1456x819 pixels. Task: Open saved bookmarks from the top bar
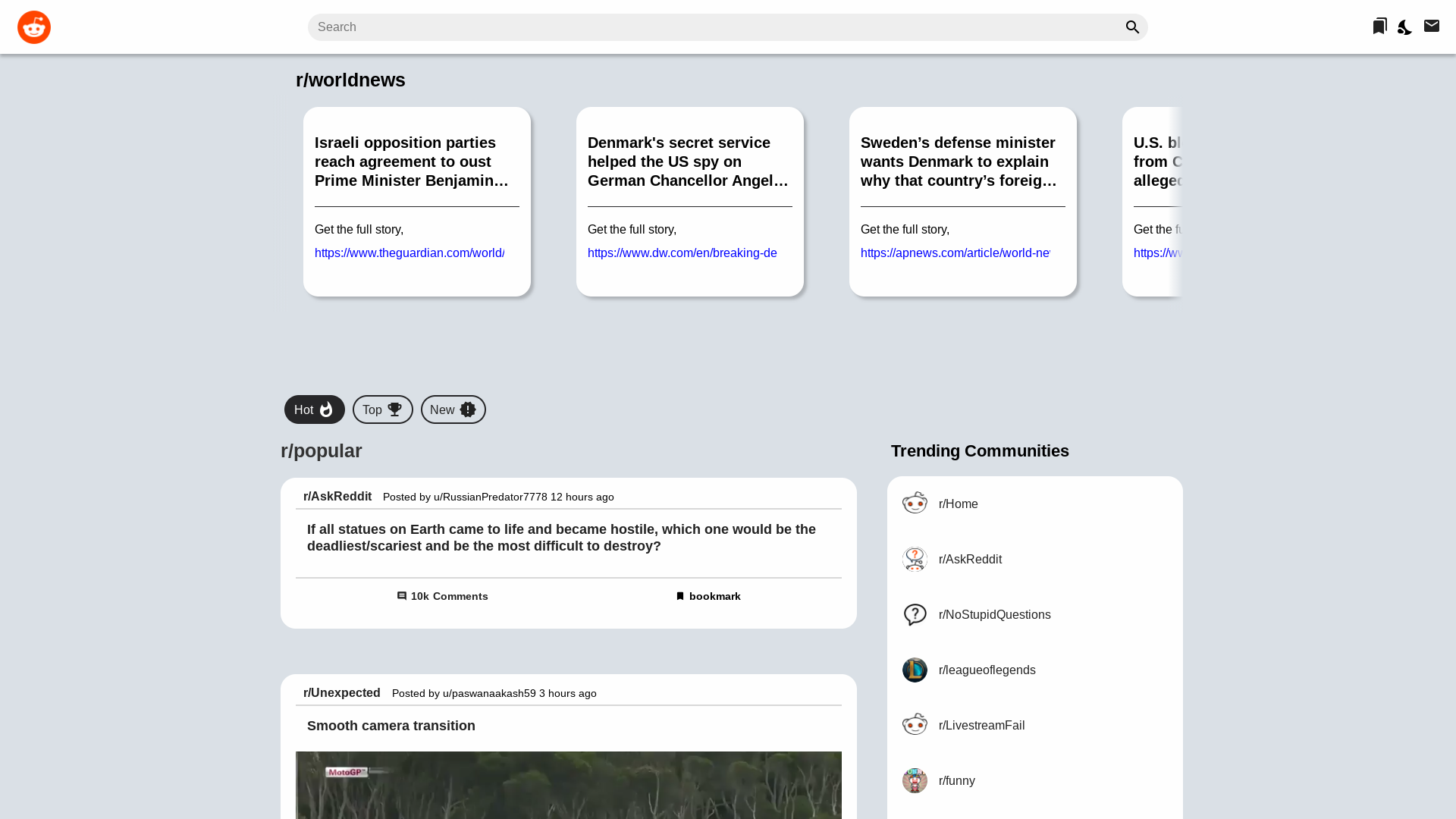(x=1379, y=25)
